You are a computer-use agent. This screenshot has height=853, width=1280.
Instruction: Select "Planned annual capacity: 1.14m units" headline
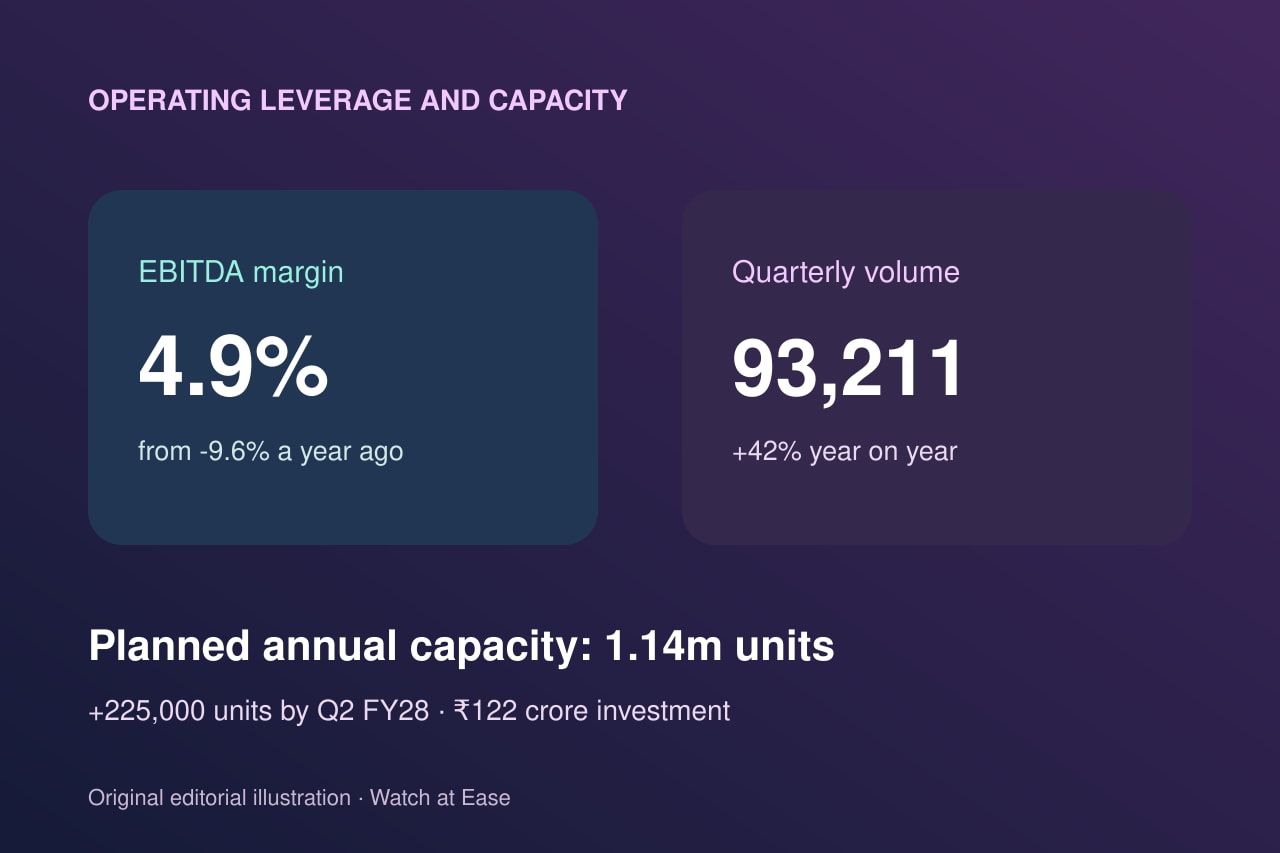pyautogui.click(x=461, y=646)
